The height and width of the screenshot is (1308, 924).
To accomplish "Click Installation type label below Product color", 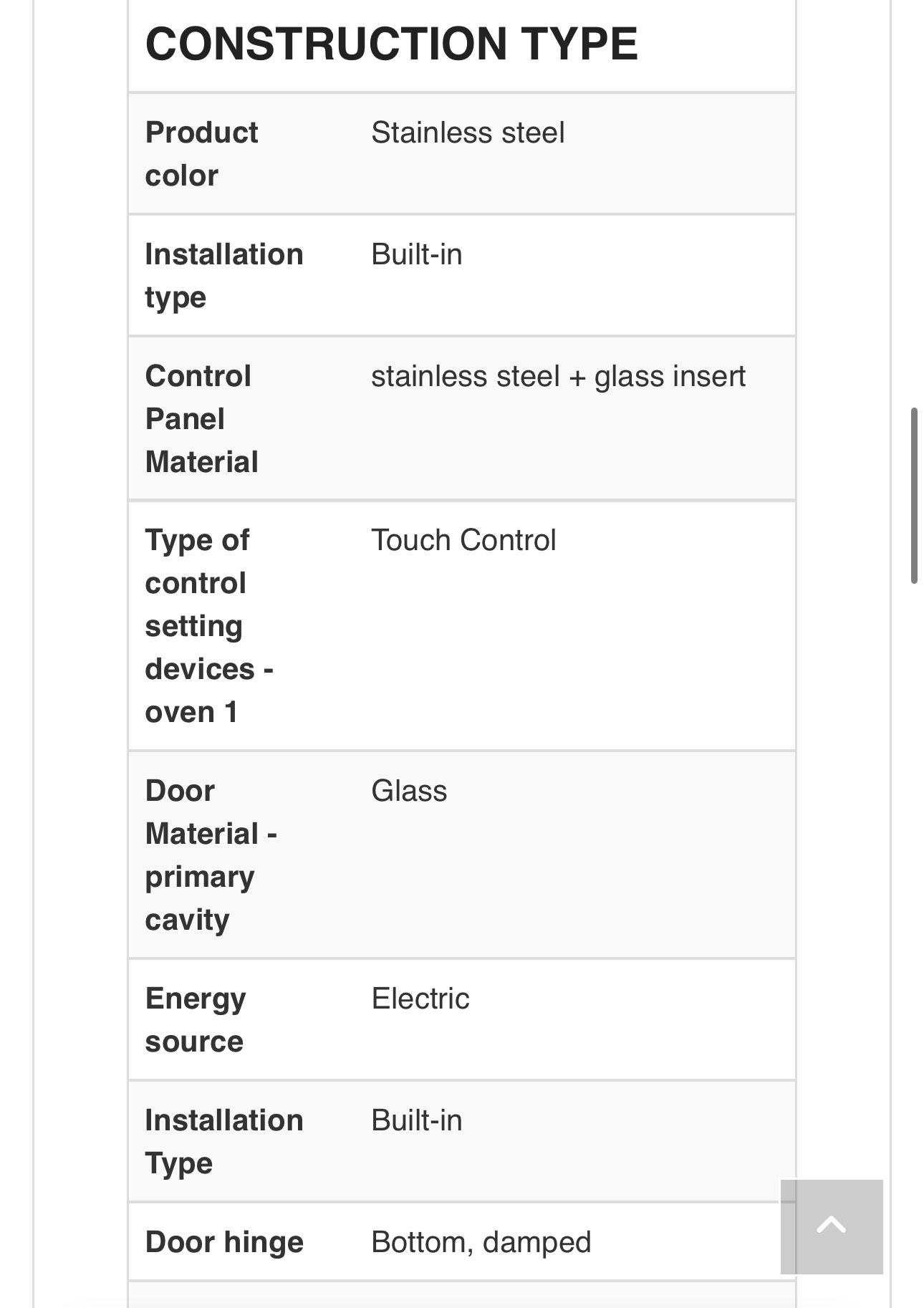I will [223, 276].
